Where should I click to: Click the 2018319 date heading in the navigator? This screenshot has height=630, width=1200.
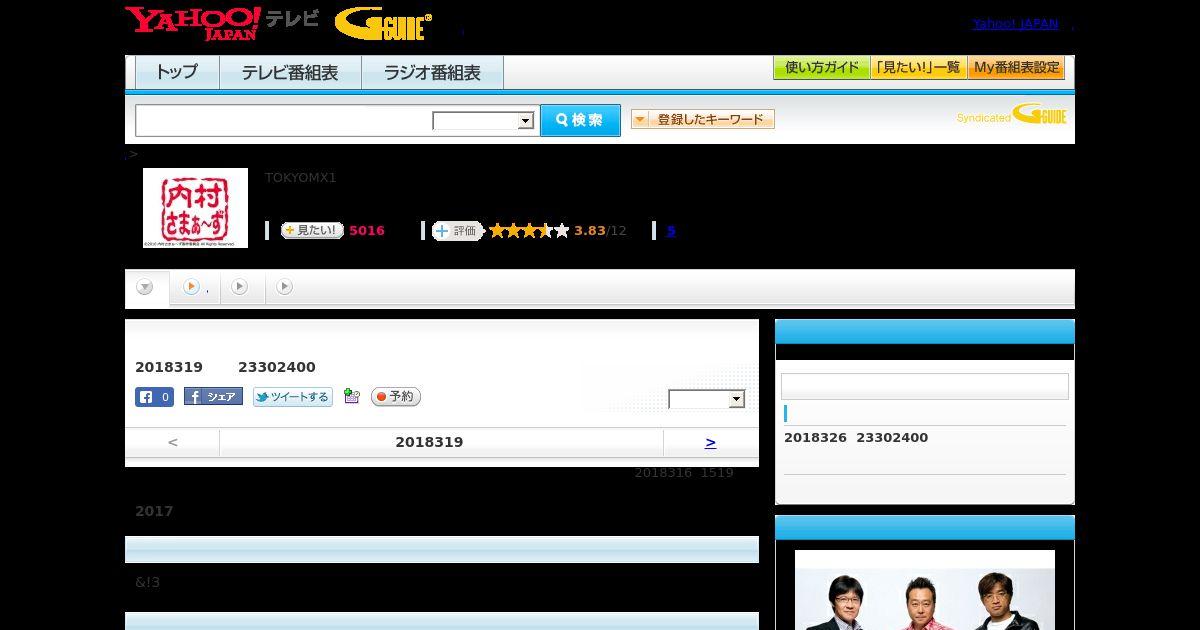pos(429,442)
